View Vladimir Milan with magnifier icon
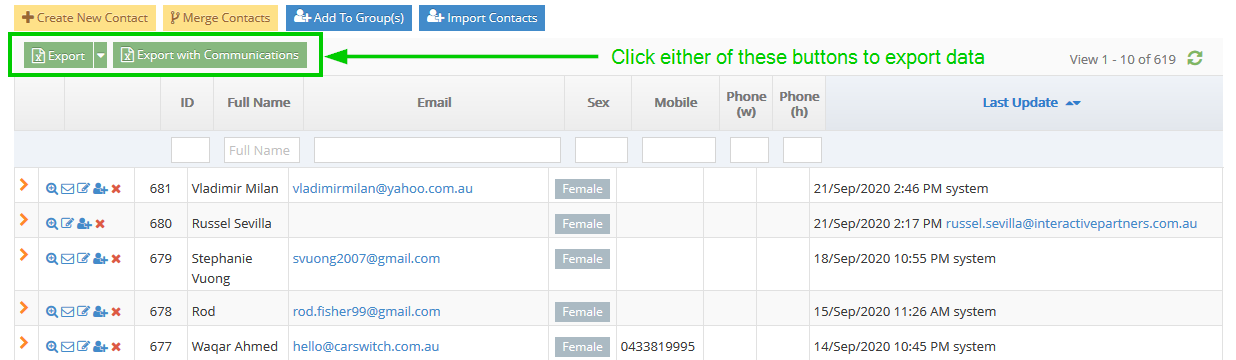Screen dimensions: 1236x360 click(52, 189)
